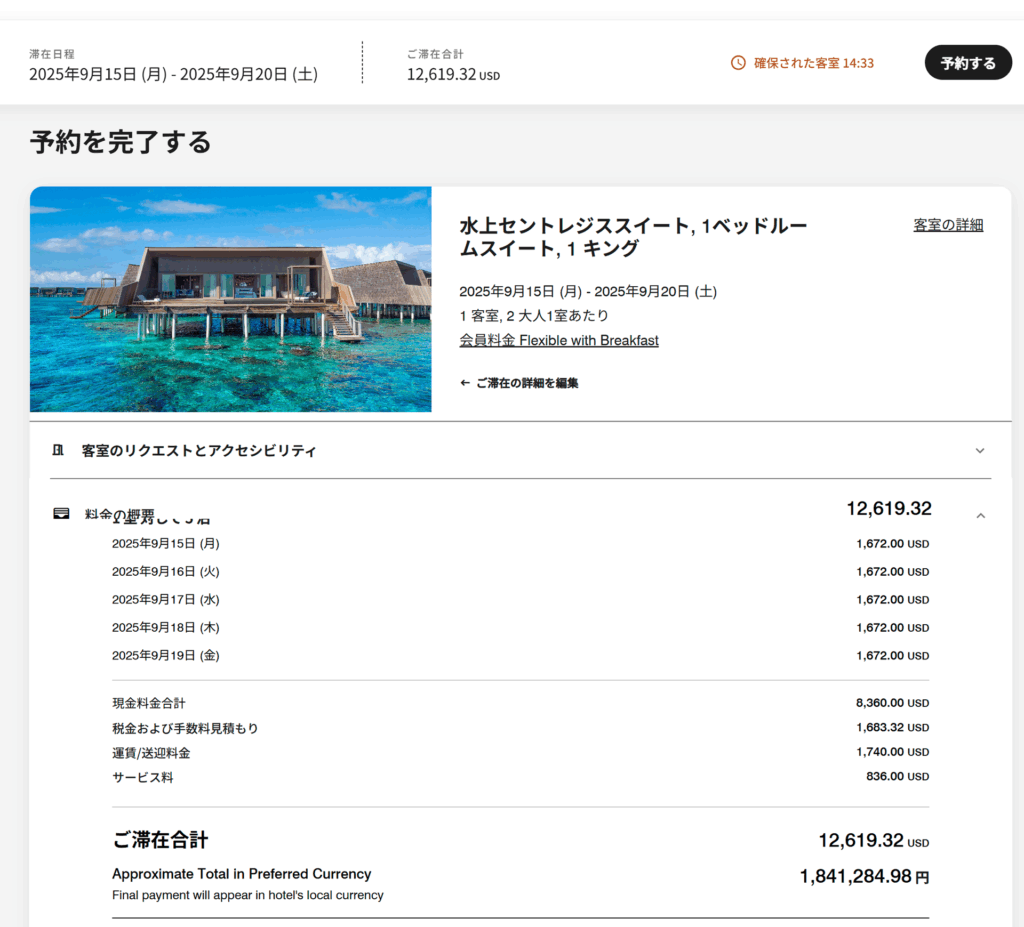
Task: Click the 運賃/送迎料金 line item
Action: tap(151, 753)
